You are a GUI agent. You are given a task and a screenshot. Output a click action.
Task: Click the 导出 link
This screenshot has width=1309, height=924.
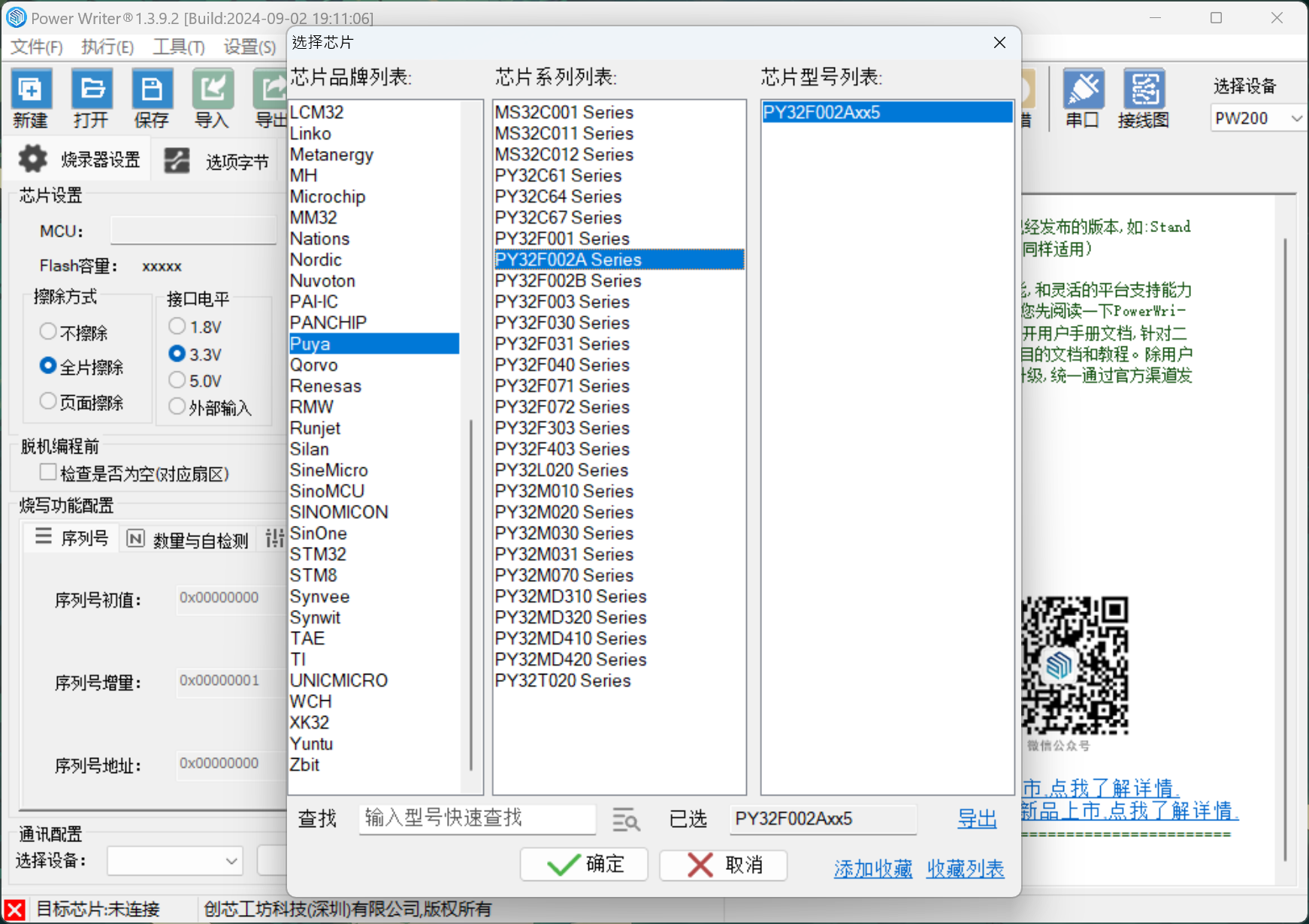(977, 819)
